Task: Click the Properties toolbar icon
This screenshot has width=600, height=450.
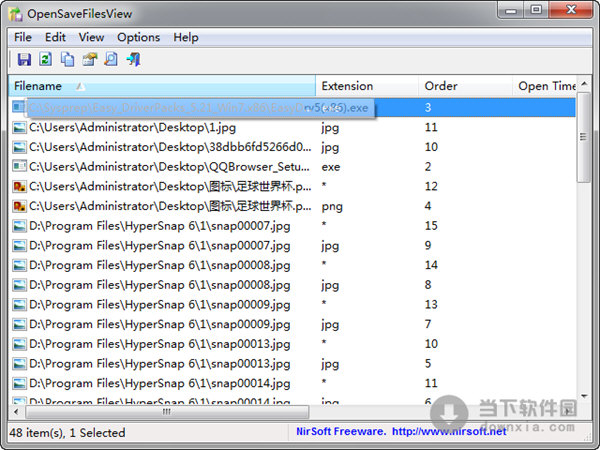Action: (x=90, y=59)
